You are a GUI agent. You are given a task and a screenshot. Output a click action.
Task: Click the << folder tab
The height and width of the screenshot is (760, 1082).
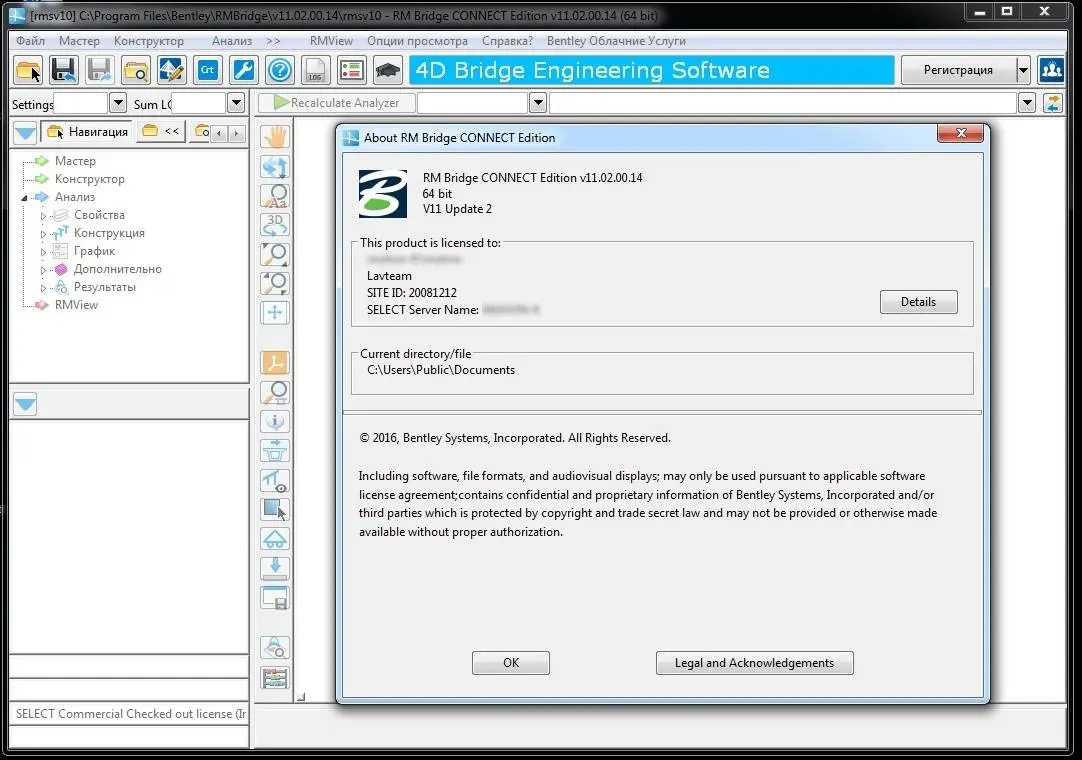coord(161,131)
